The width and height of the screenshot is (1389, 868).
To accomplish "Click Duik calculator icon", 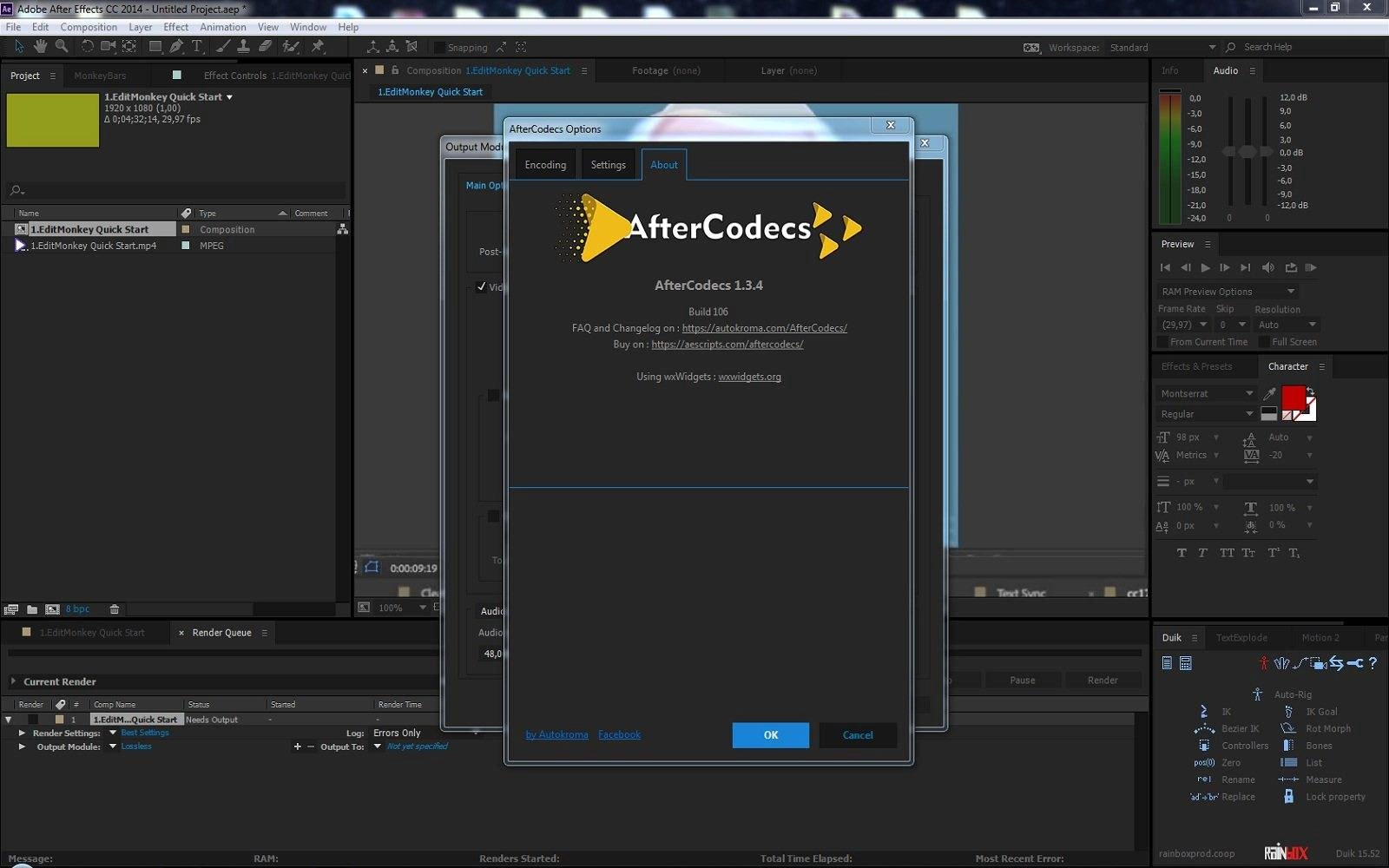I will click(x=1186, y=663).
